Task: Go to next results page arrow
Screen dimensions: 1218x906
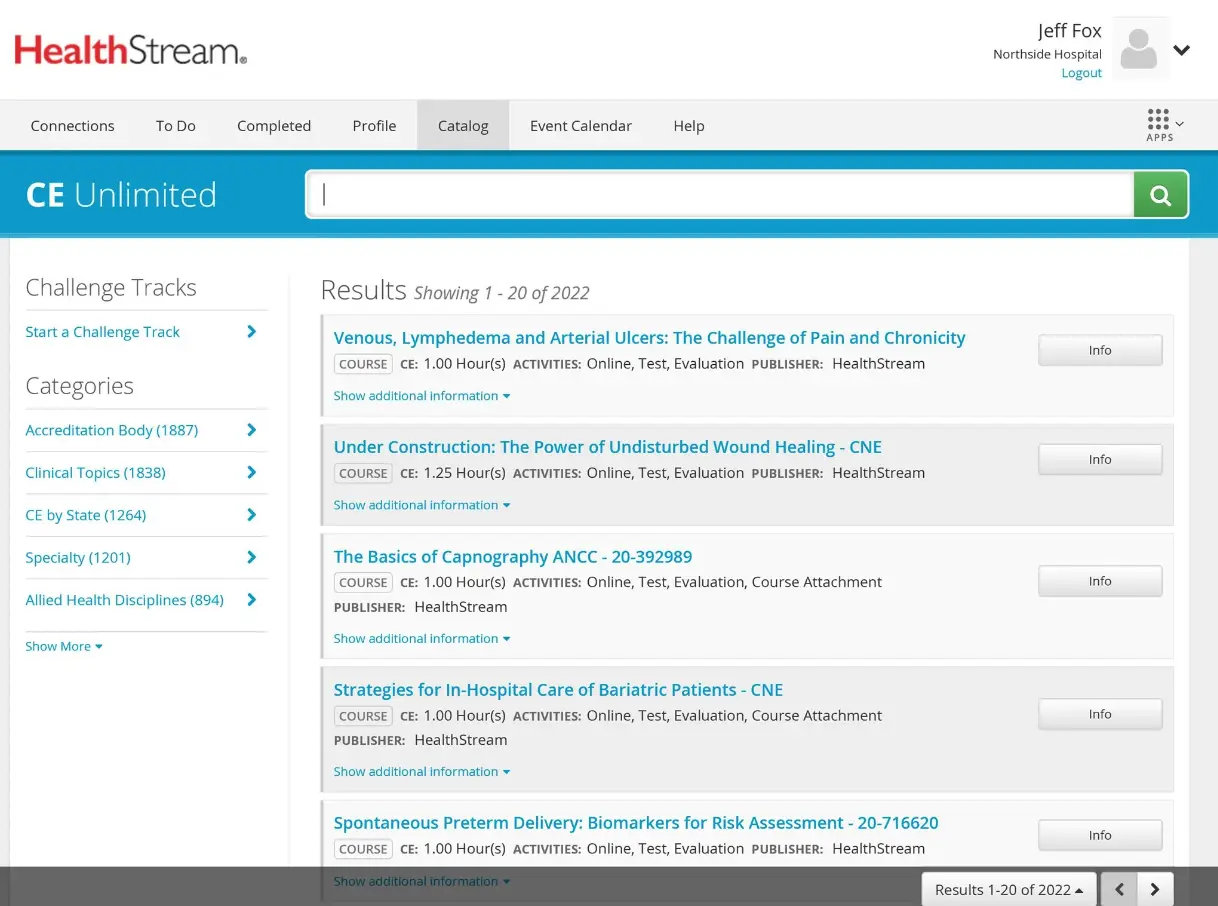Action: [x=1155, y=889]
